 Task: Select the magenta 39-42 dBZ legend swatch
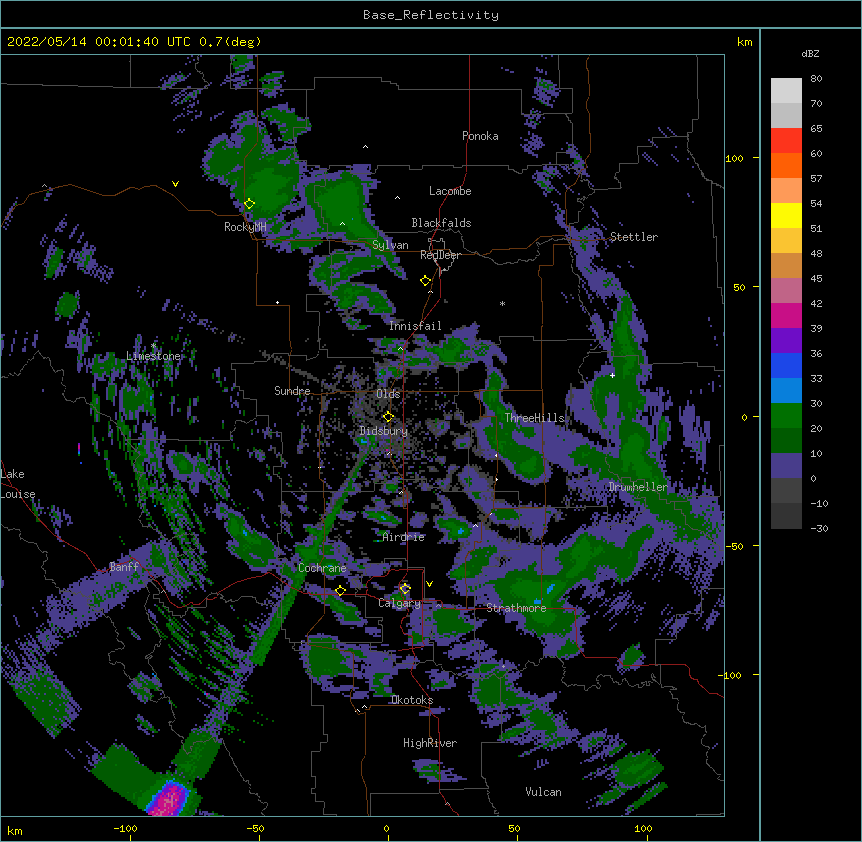click(x=786, y=315)
